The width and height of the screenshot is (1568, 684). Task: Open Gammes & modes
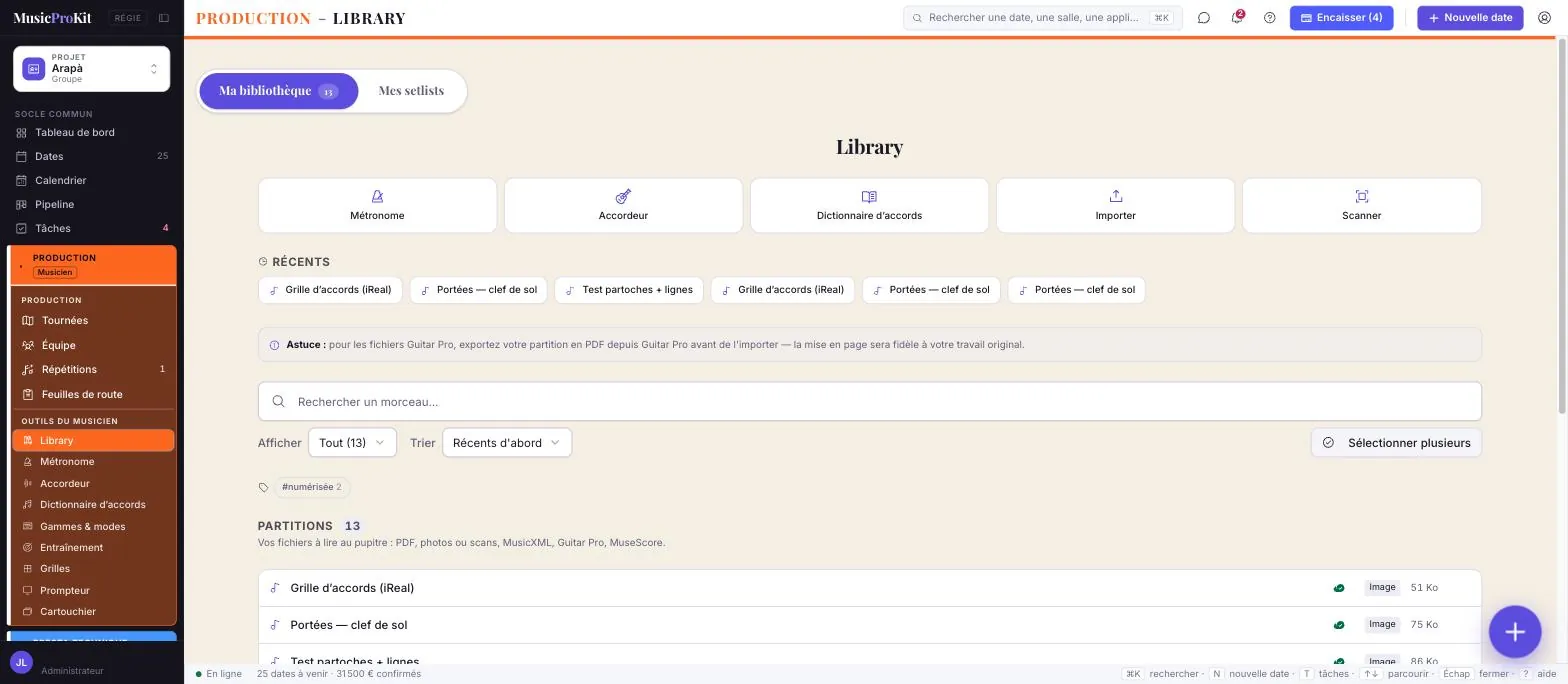click(93, 526)
